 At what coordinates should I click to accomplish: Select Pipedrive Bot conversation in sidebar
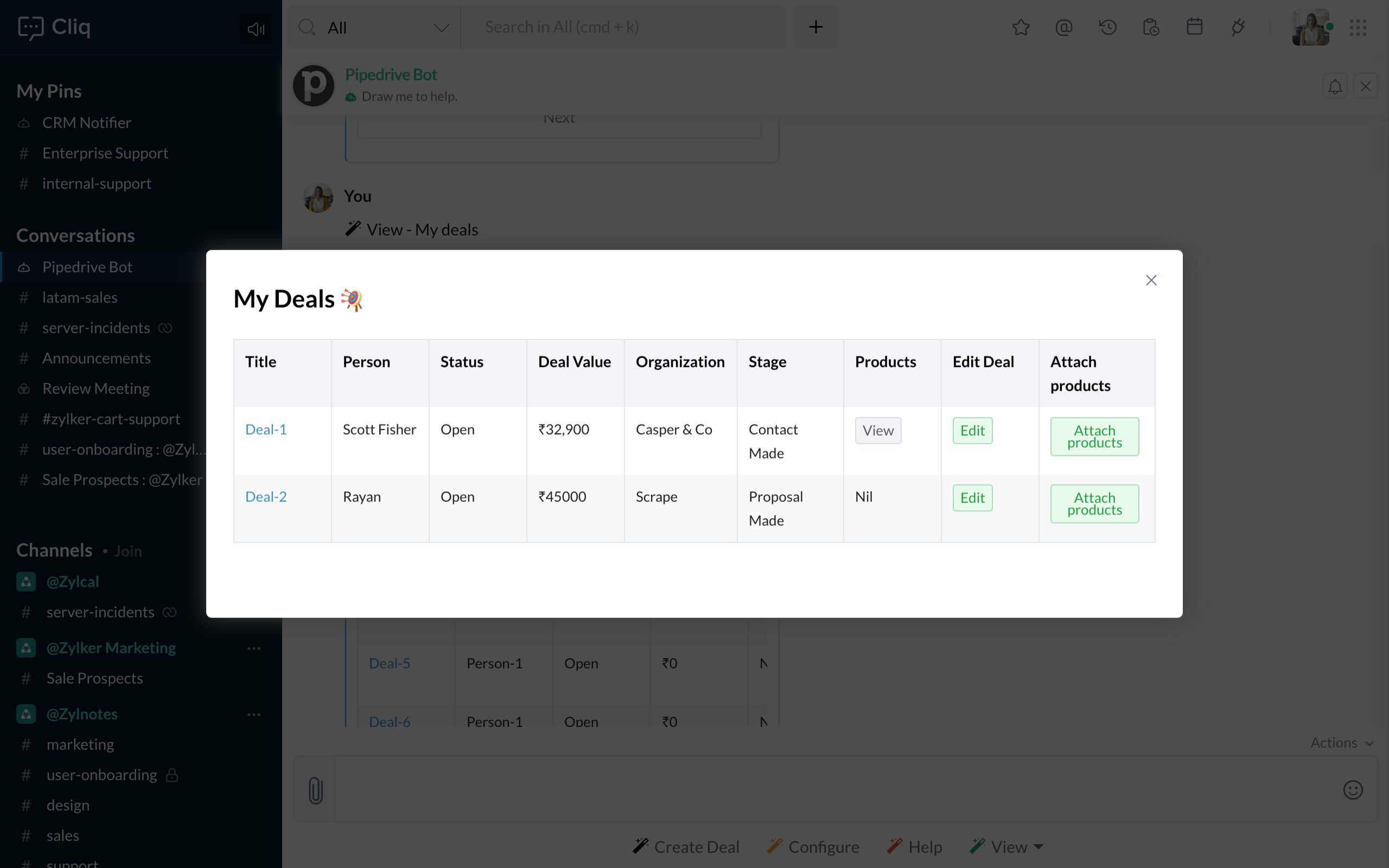click(x=103, y=267)
